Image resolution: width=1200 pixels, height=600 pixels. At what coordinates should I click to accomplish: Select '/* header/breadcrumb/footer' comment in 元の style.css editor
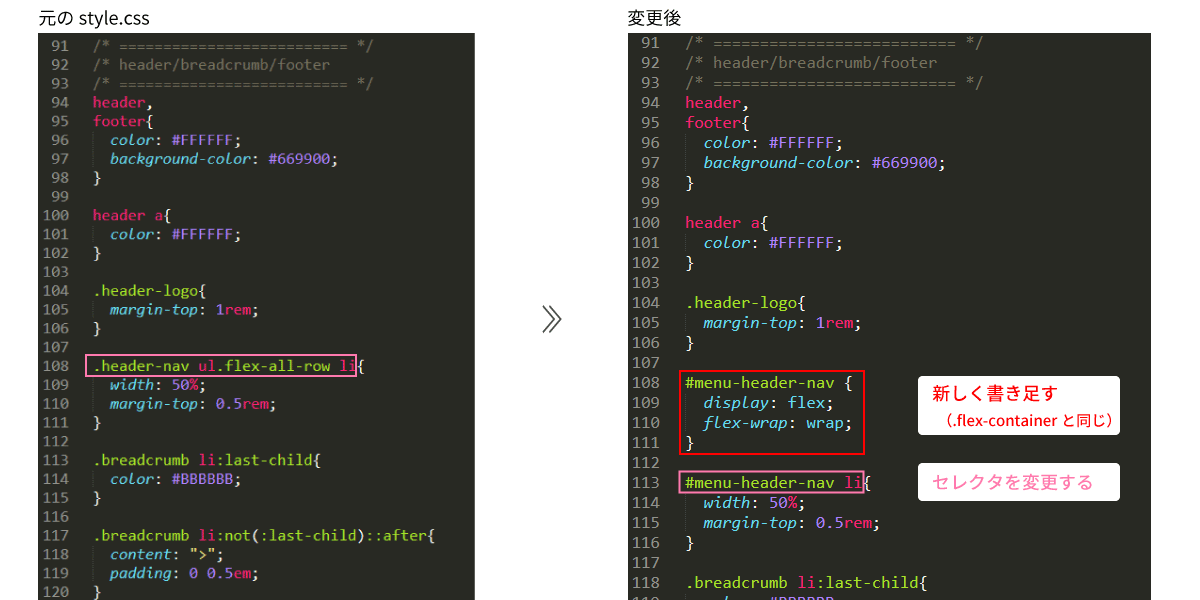(x=212, y=65)
